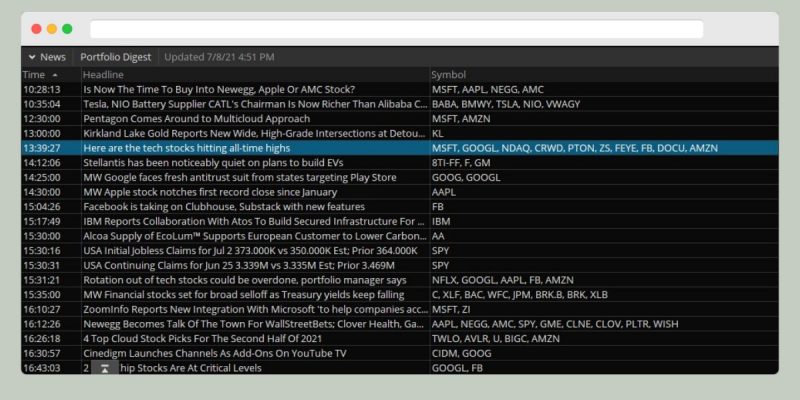Click the browser address bar
The height and width of the screenshot is (400, 800).
(x=396, y=29)
